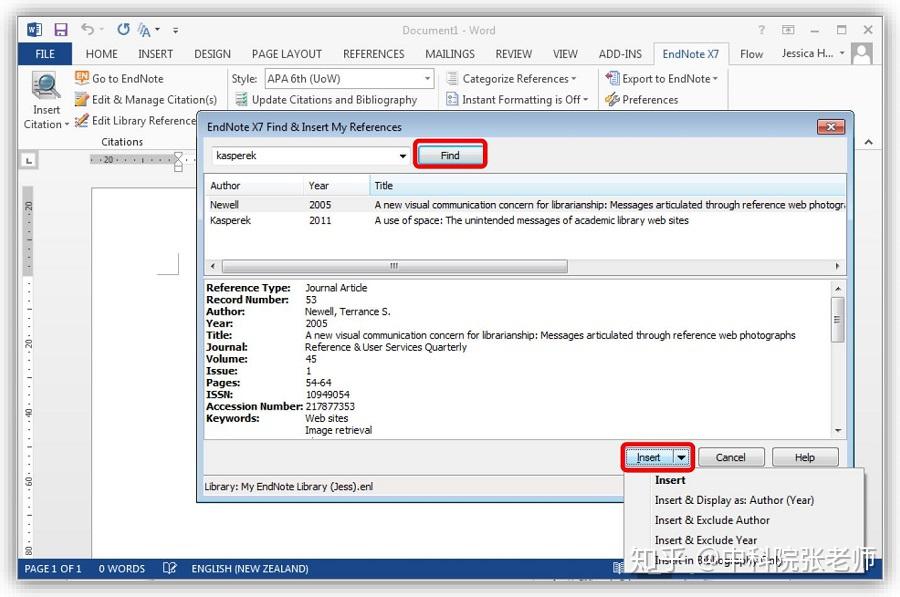Click Edit & Manage Citation(s) icon
900x597 pixels.
(82, 99)
